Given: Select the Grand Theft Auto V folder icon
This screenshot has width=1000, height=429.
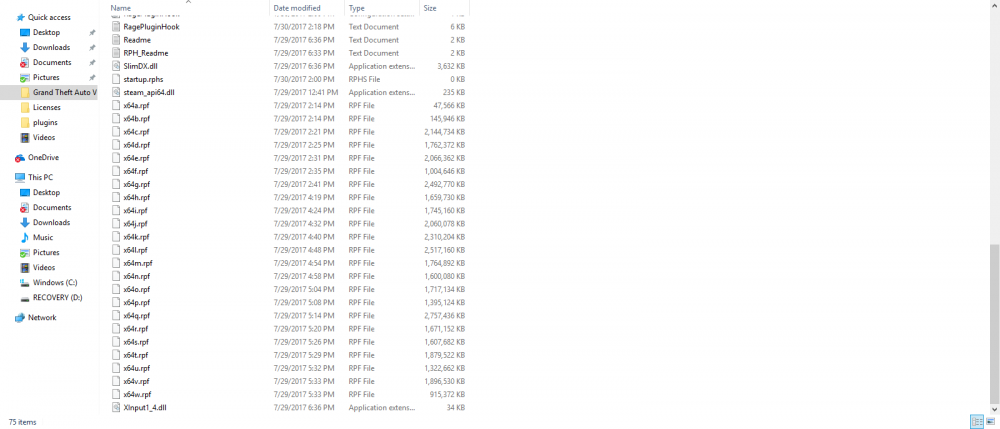Looking at the screenshot, I should pos(25,92).
